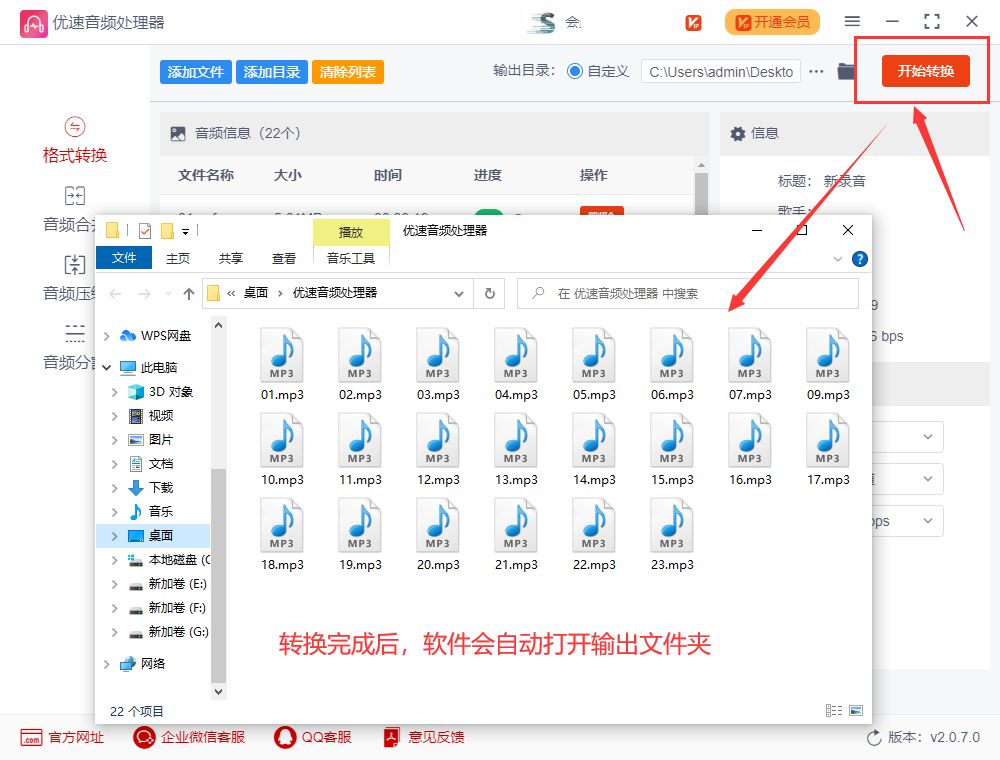
Task: Open the QQ客服 support link
Action: coord(313,738)
